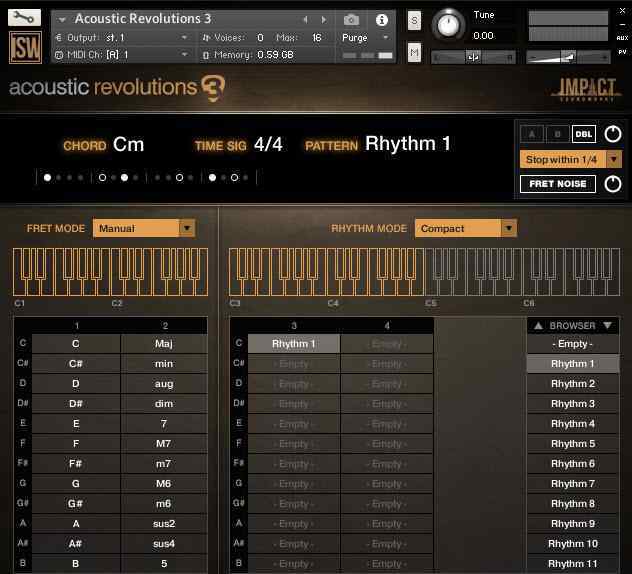Select chord type m6
This screenshot has height=574, width=632.
coord(164,503)
